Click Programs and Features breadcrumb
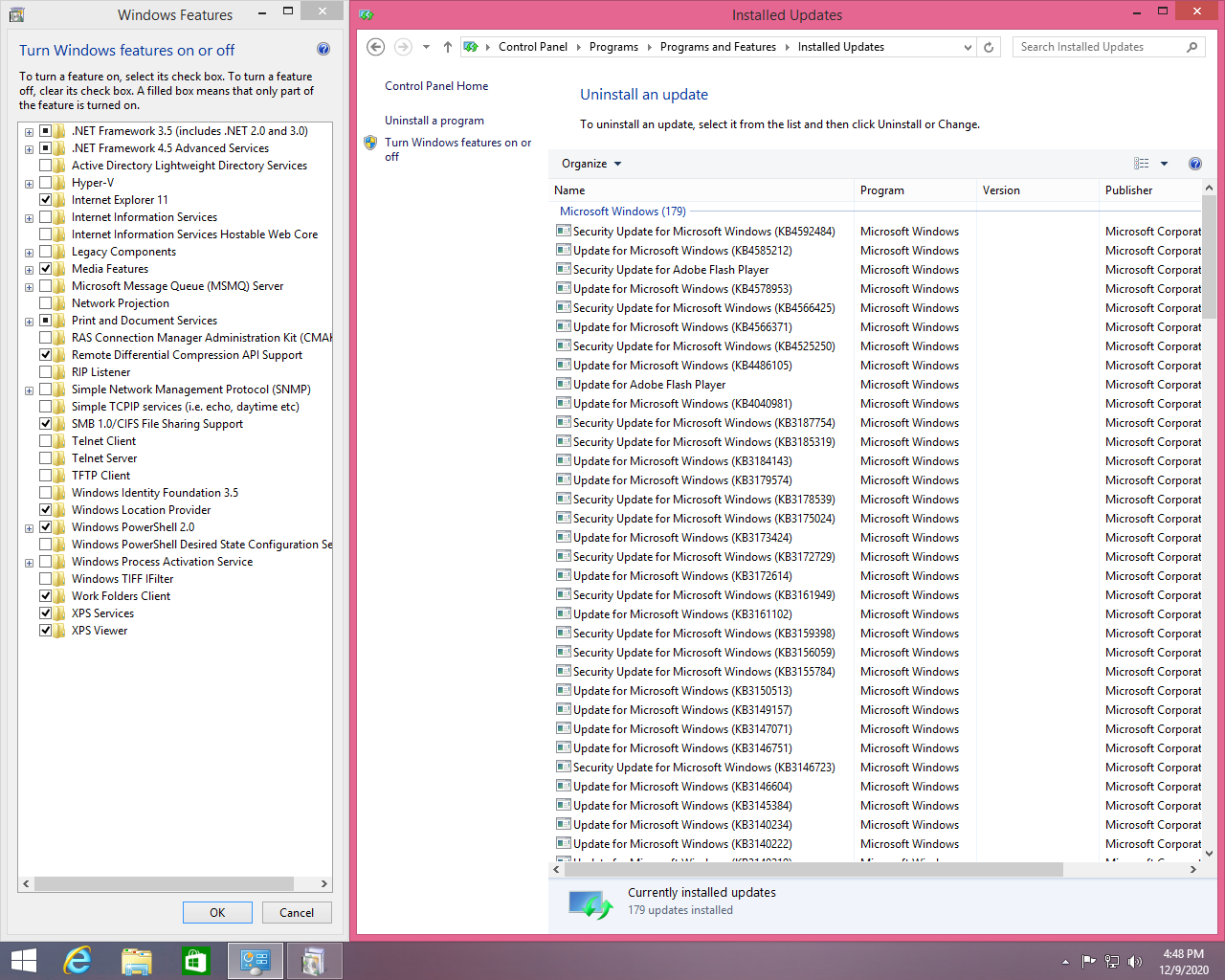 click(718, 47)
